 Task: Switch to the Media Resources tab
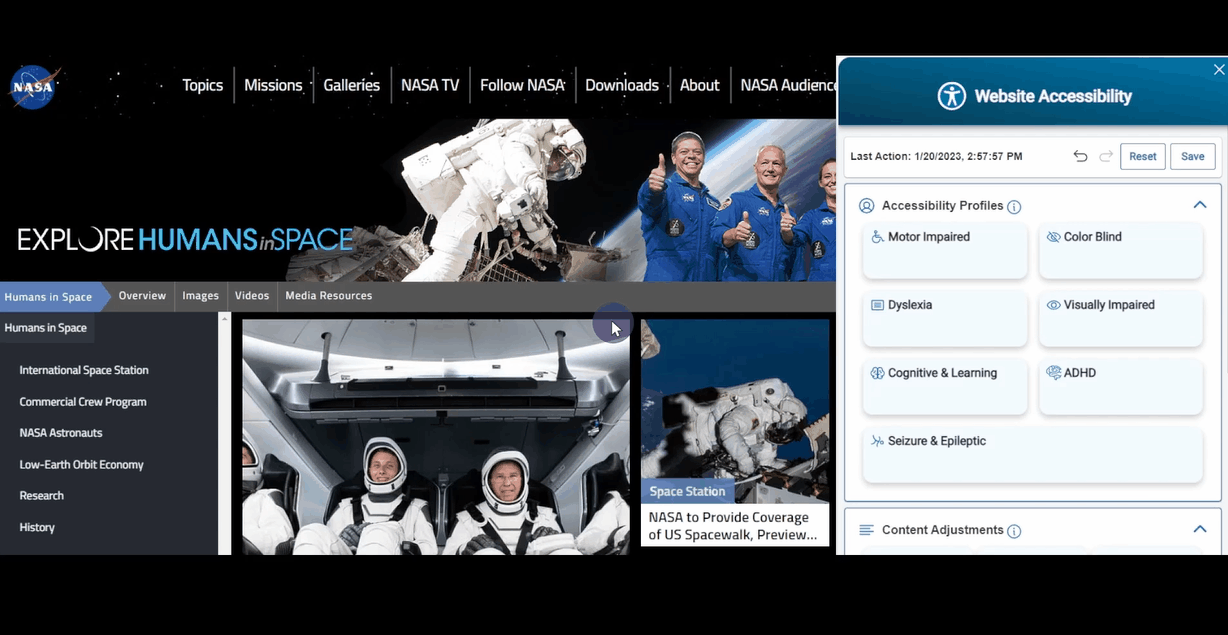point(329,296)
